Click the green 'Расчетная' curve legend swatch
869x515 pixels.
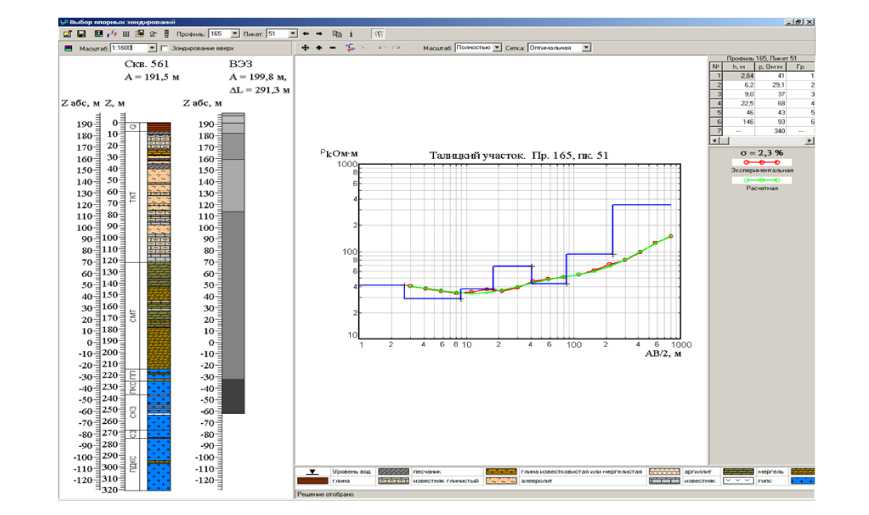(762, 180)
